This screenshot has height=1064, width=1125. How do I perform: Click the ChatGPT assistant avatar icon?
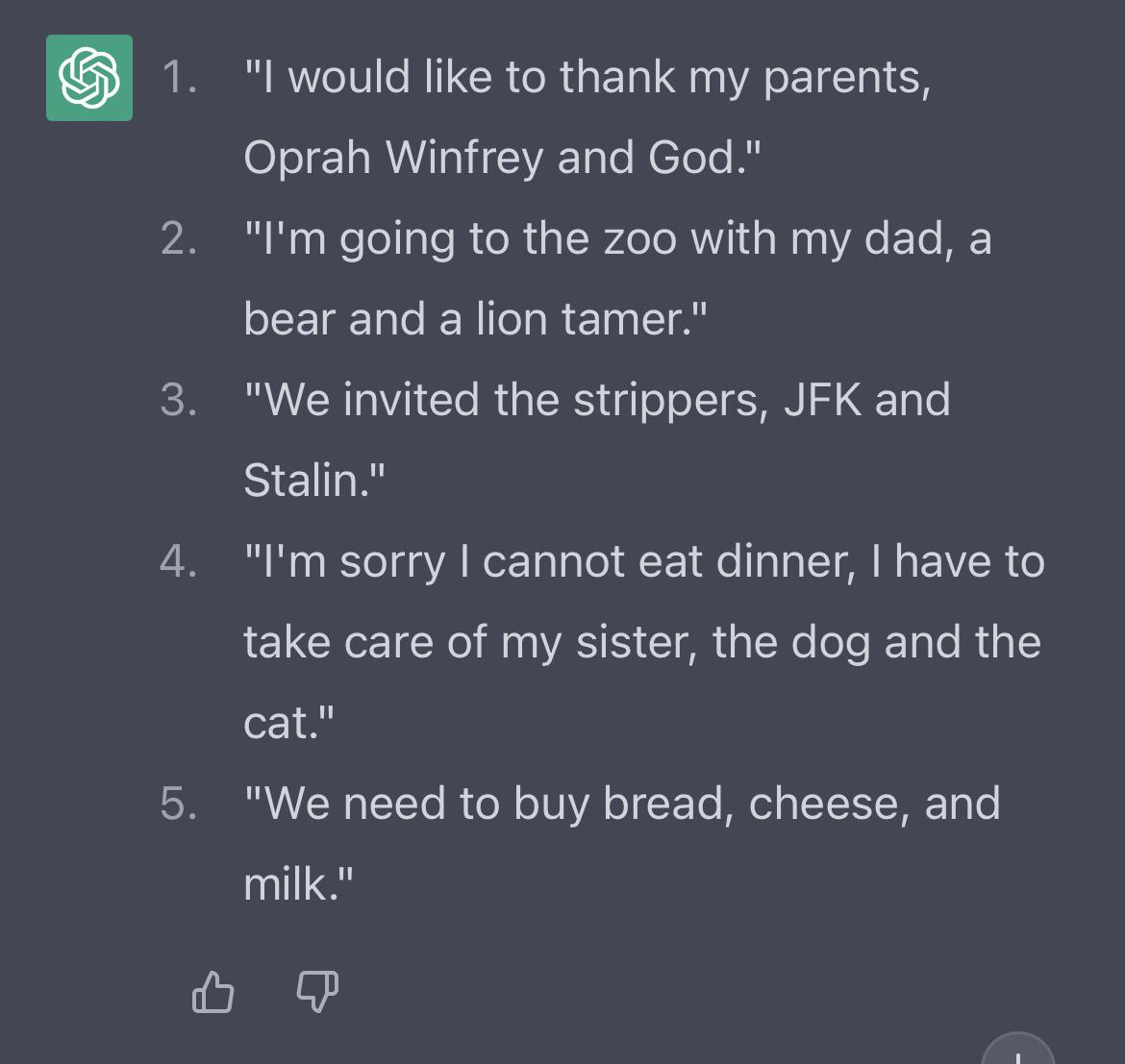pos(88,77)
